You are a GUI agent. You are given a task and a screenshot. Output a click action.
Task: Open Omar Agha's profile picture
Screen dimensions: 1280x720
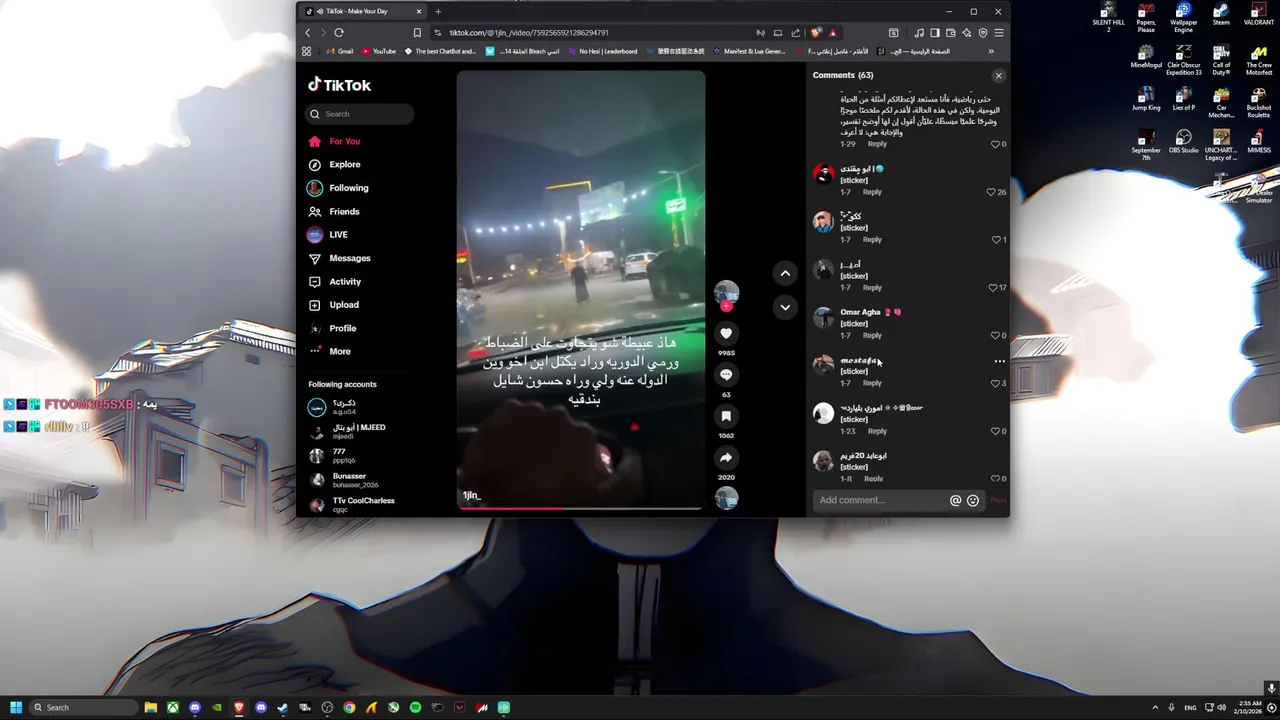point(823,318)
